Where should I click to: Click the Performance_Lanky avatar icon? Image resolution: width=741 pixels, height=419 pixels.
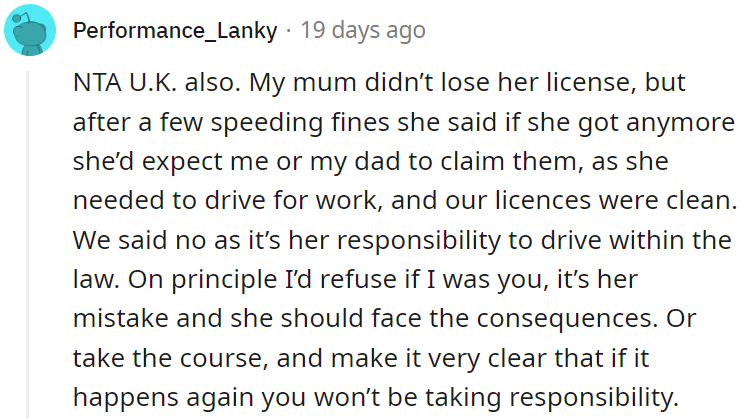point(29,31)
